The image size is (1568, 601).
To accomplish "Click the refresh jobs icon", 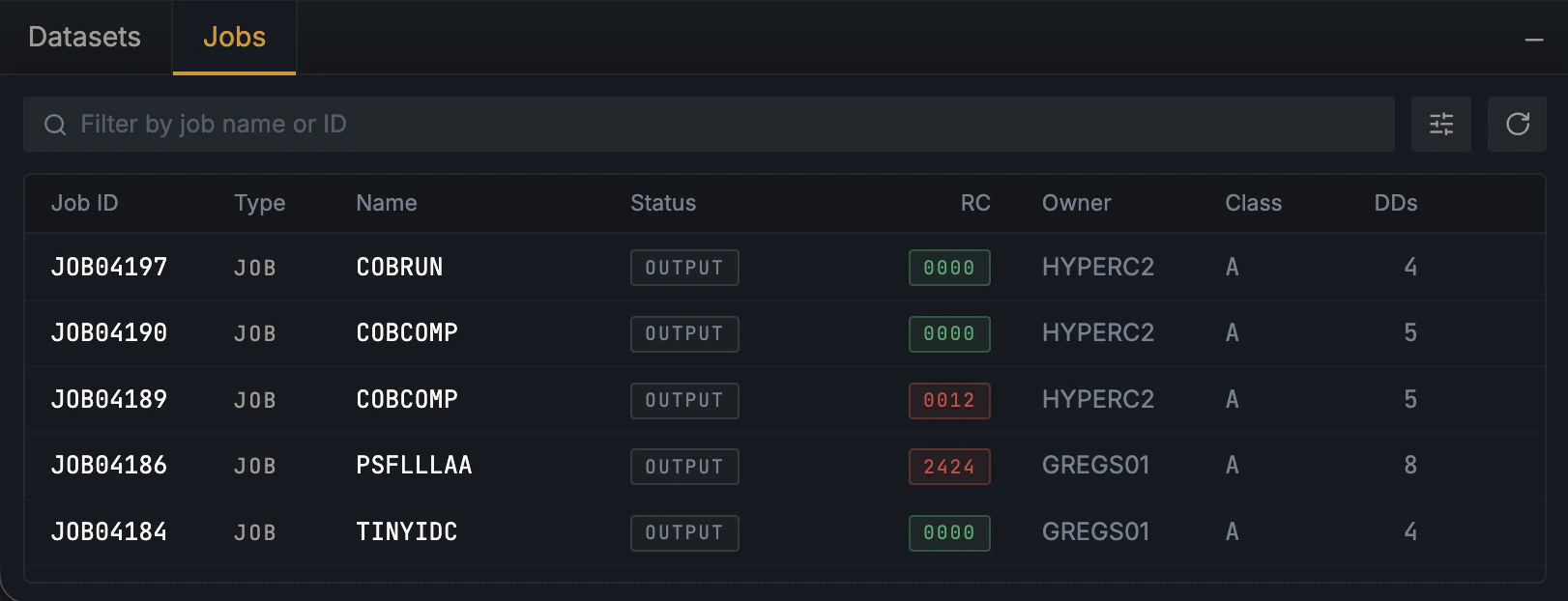I will coord(1517,124).
